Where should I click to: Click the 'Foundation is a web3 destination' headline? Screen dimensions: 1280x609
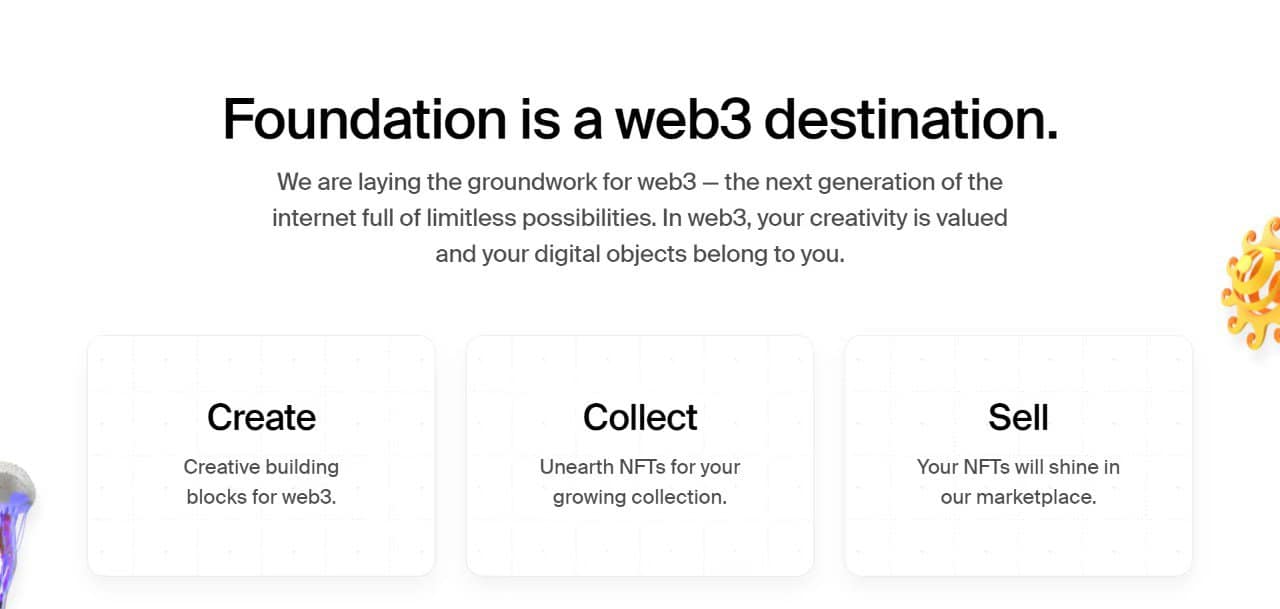pos(640,119)
